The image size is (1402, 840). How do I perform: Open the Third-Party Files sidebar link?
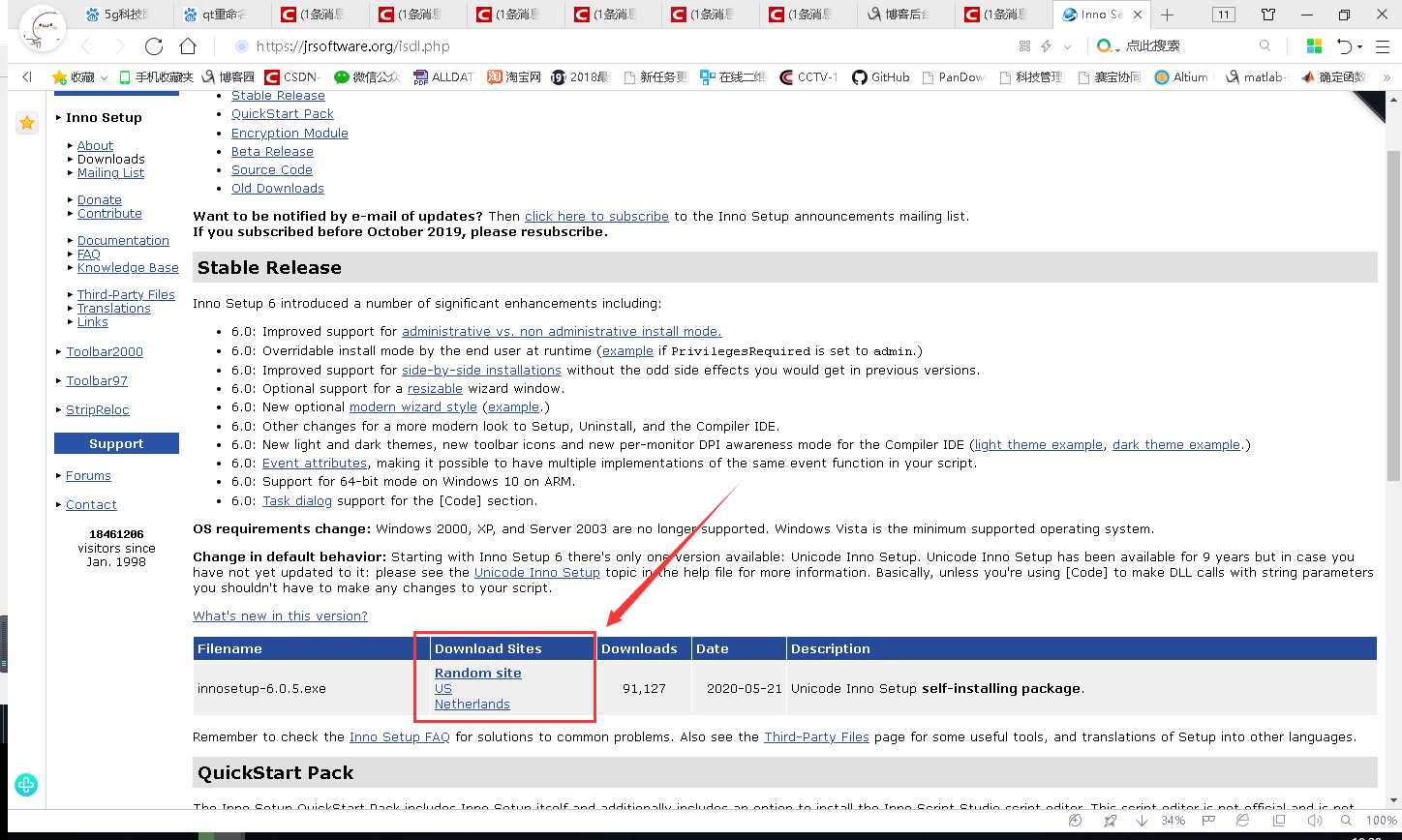pos(126,295)
